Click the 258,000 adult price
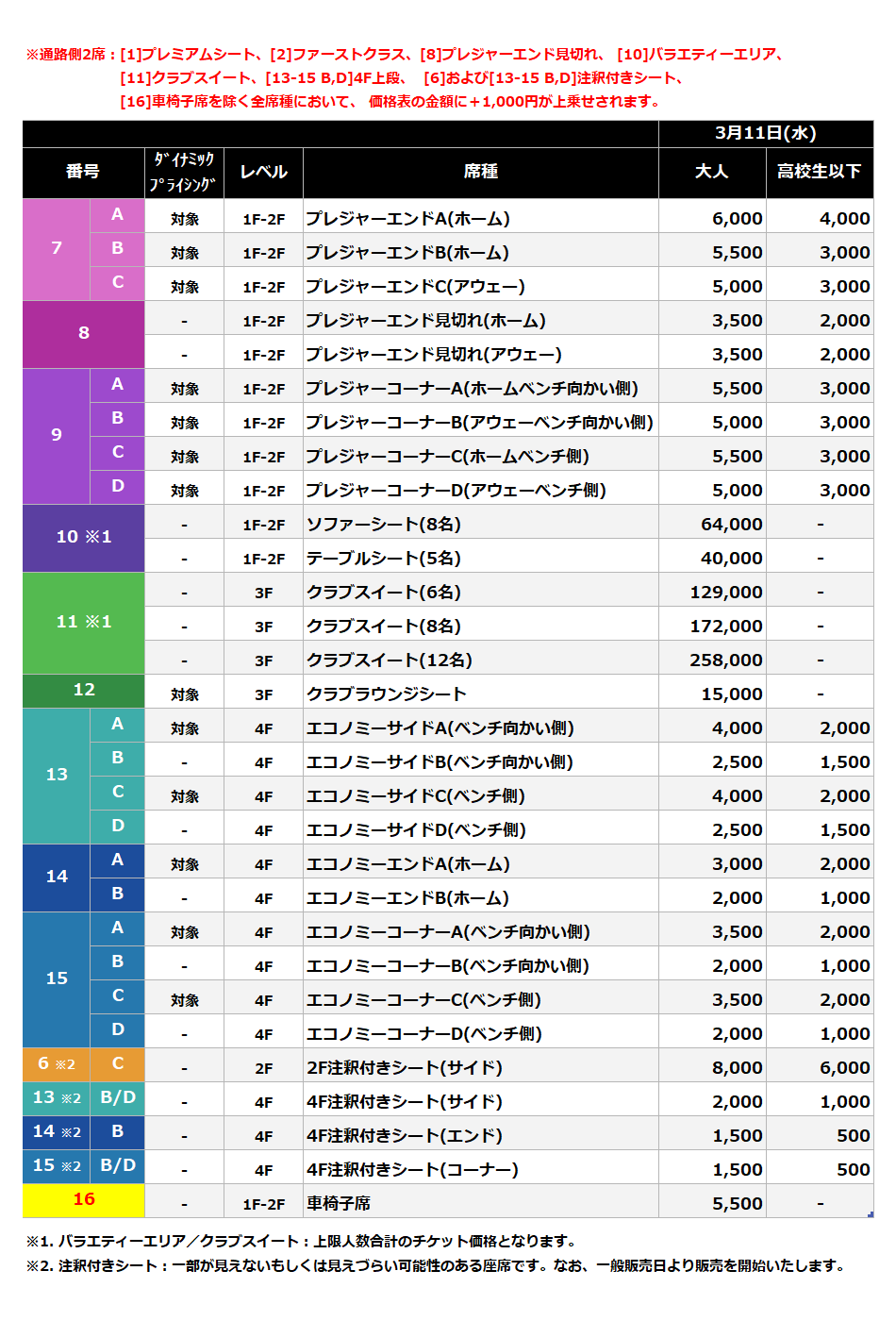 pos(725,660)
